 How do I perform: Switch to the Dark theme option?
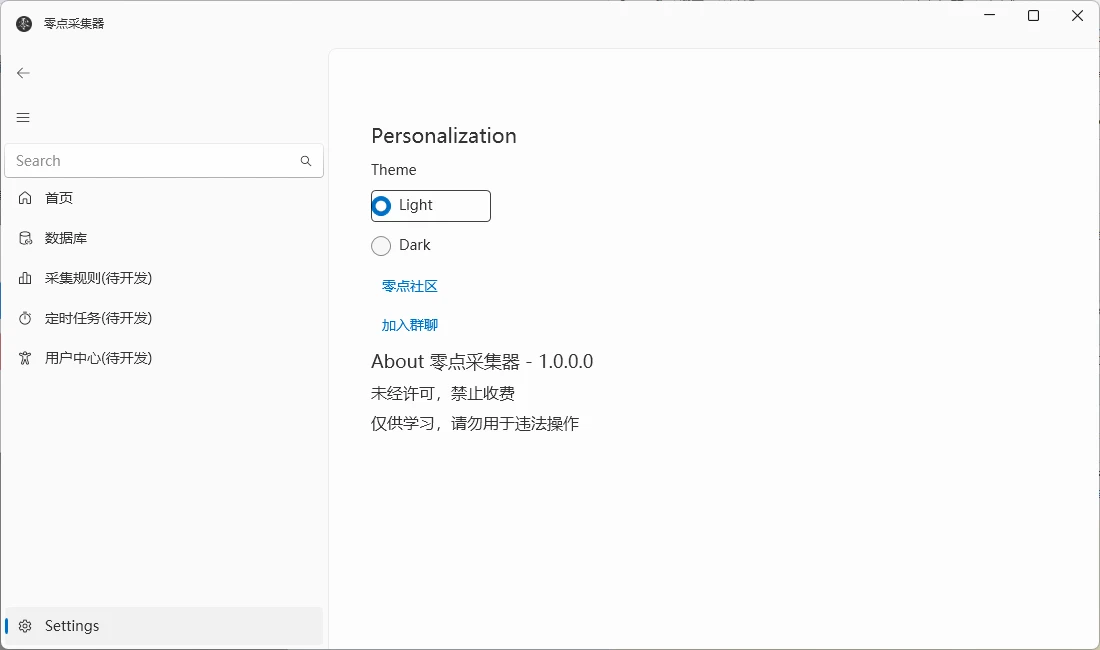381,246
